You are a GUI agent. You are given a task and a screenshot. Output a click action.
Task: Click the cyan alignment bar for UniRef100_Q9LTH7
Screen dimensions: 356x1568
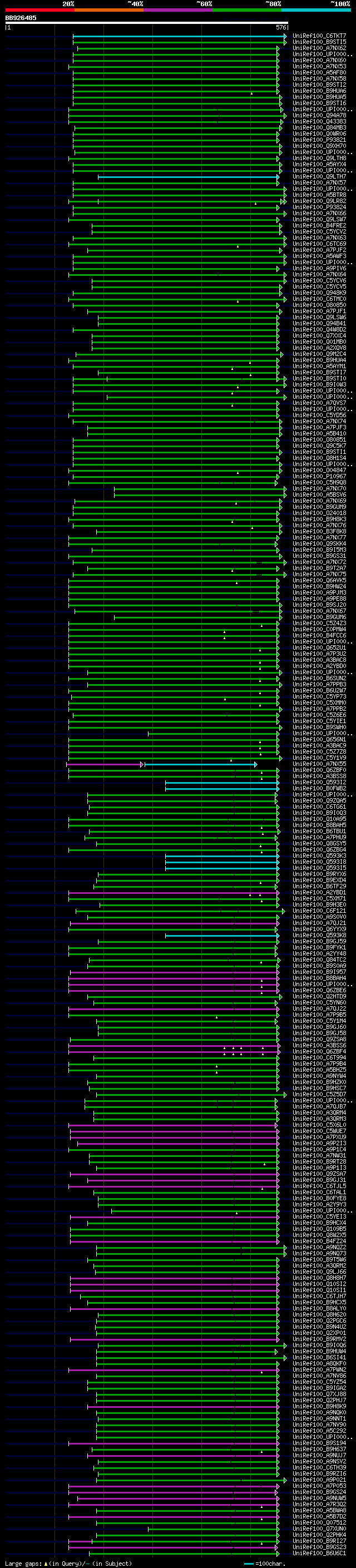[x=188, y=176]
